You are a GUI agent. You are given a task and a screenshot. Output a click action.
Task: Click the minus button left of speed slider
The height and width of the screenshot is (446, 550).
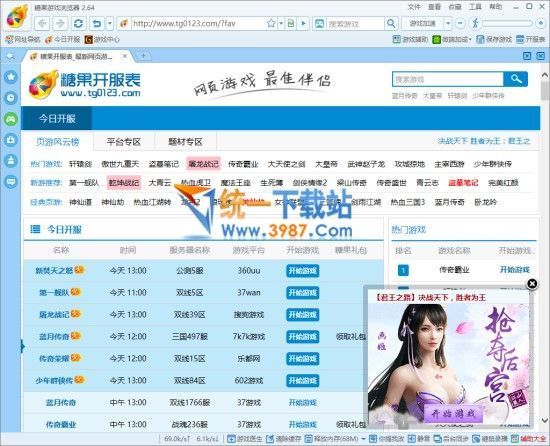click(460, 23)
